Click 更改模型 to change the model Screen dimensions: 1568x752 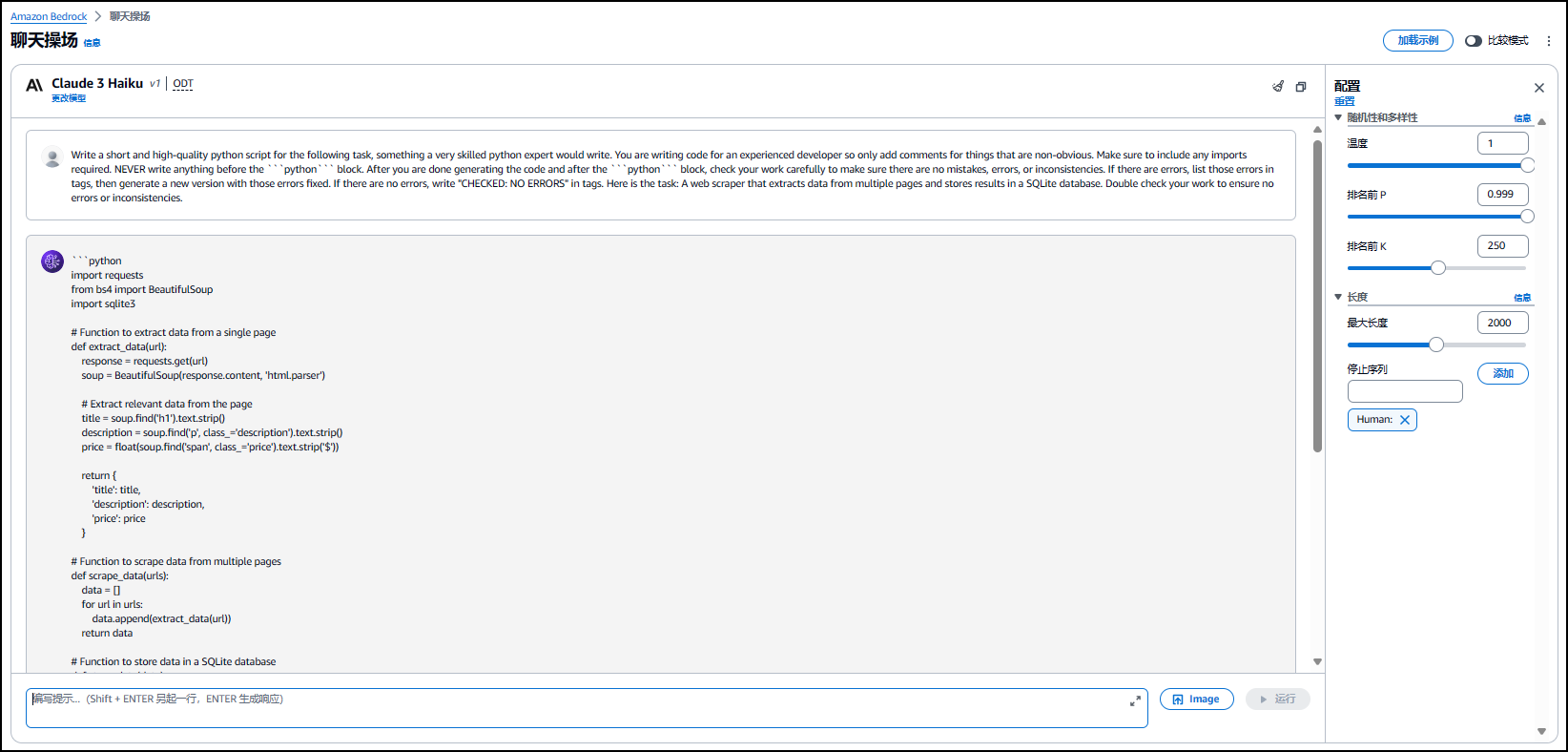pos(69,98)
